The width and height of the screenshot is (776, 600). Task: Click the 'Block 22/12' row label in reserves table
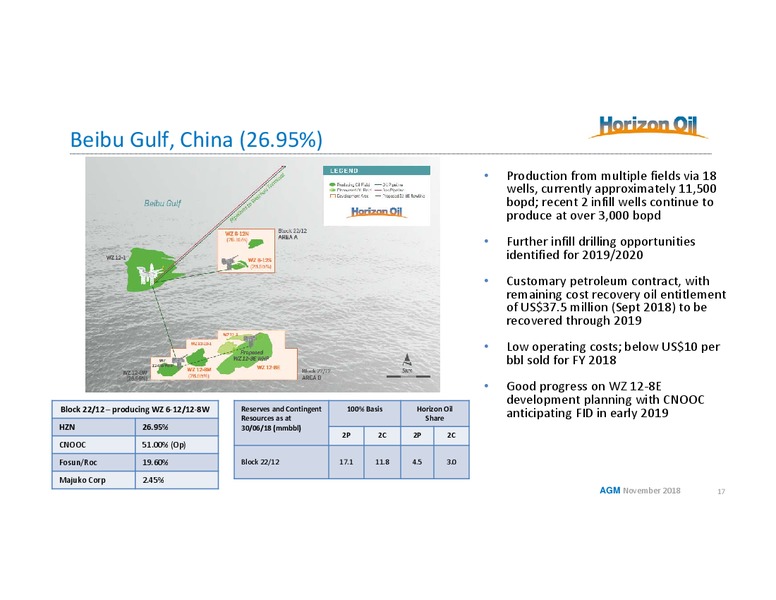click(x=281, y=462)
